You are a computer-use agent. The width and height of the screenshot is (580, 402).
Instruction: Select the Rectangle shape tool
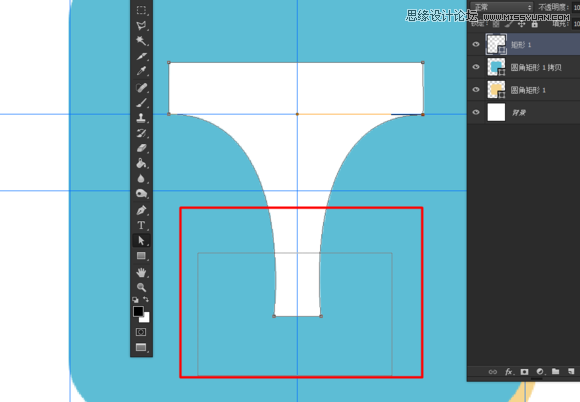coord(141,256)
